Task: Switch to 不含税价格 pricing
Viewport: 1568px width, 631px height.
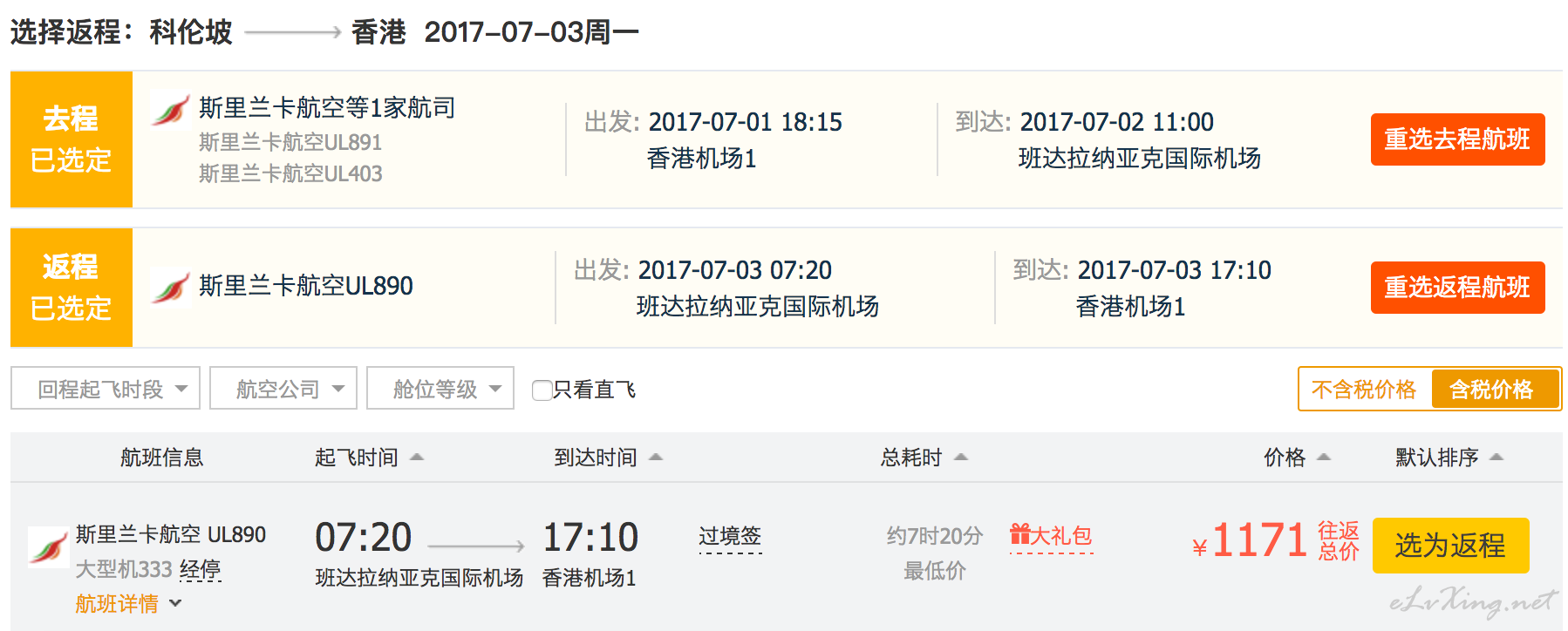Action: point(1364,390)
